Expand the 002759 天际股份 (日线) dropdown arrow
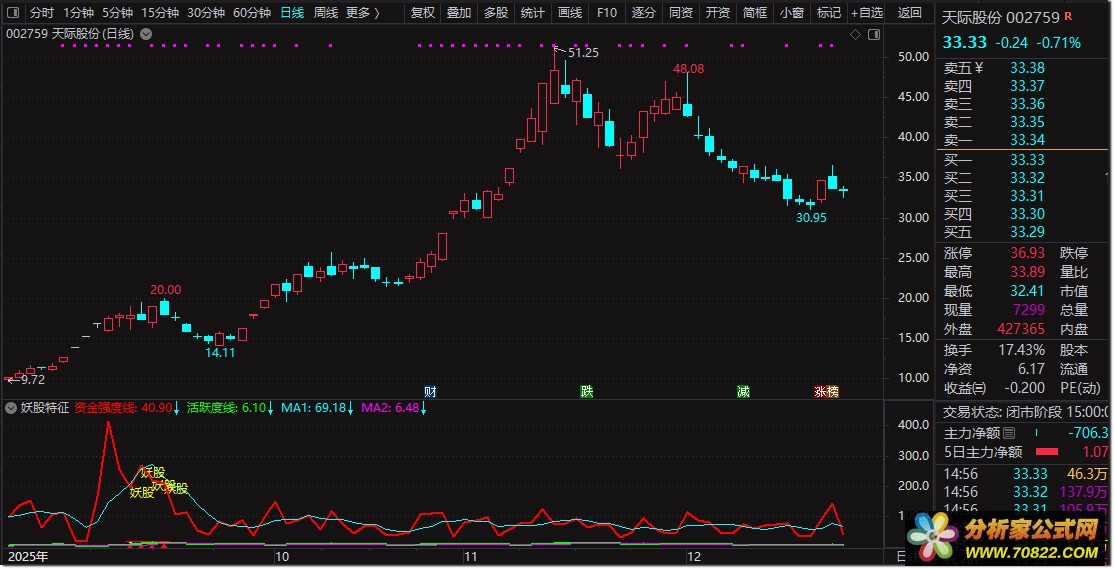 [x=147, y=34]
